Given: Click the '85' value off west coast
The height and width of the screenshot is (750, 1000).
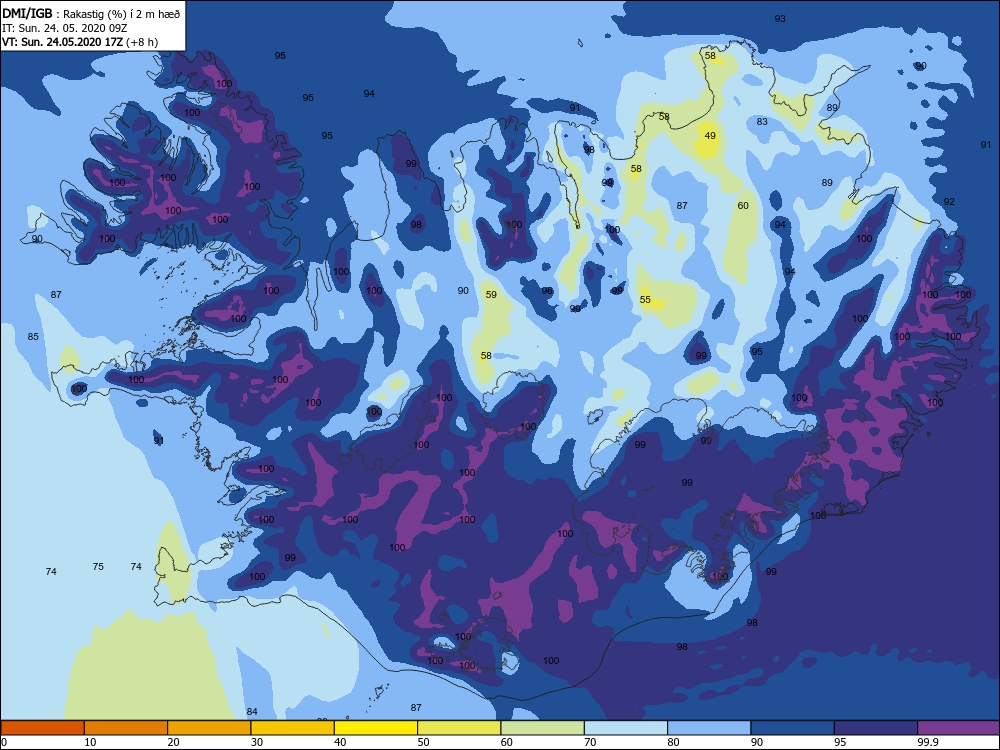Looking at the screenshot, I should click(x=33, y=336).
